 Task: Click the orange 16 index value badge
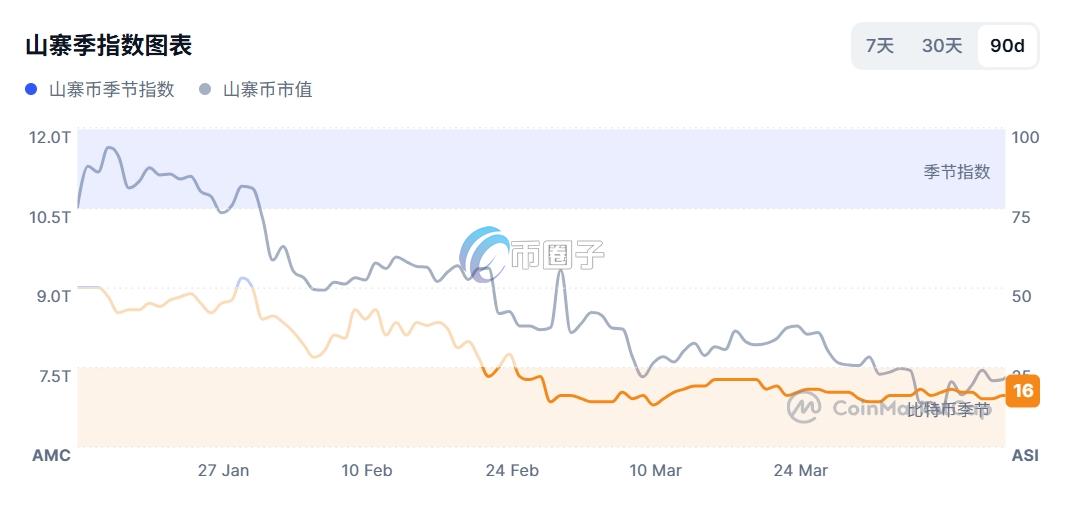tap(1022, 391)
